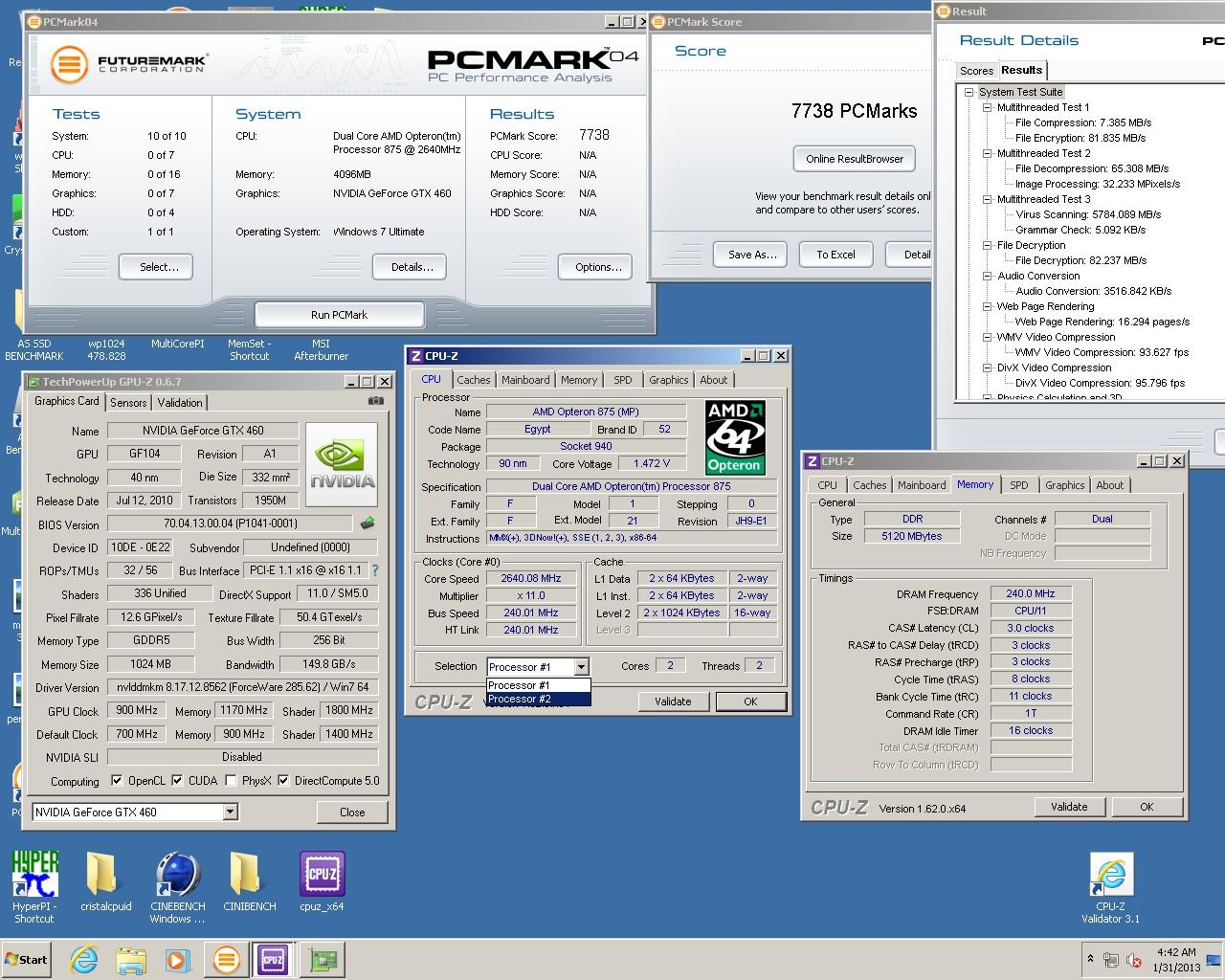The height and width of the screenshot is (980, 1225).
Task: Click Validate in front CPU-Z window
Action: (673, 702)
